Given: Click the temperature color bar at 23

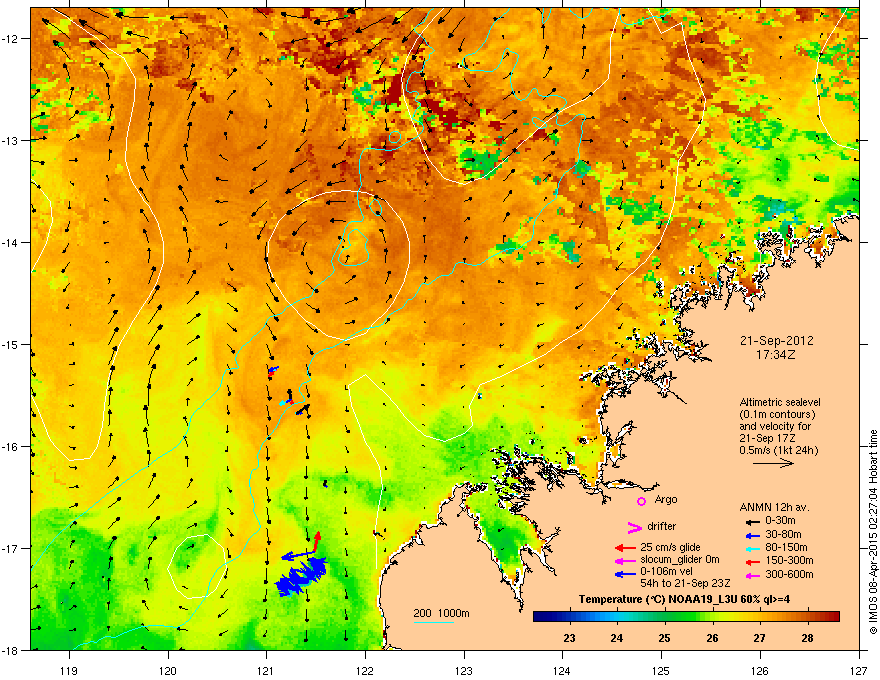Looking at the screenshot, I should coord(569,617).
